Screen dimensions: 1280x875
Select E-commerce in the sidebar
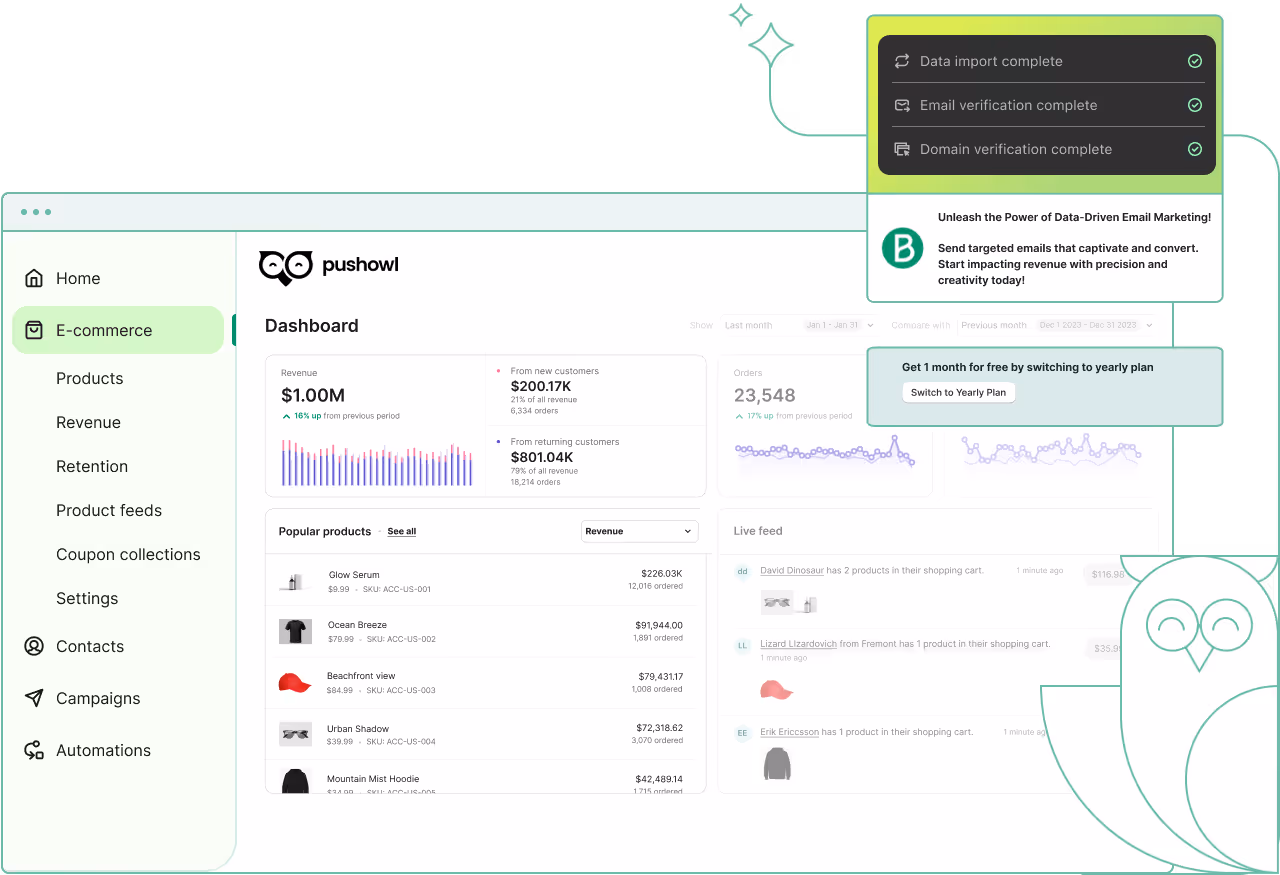[118, 330]
